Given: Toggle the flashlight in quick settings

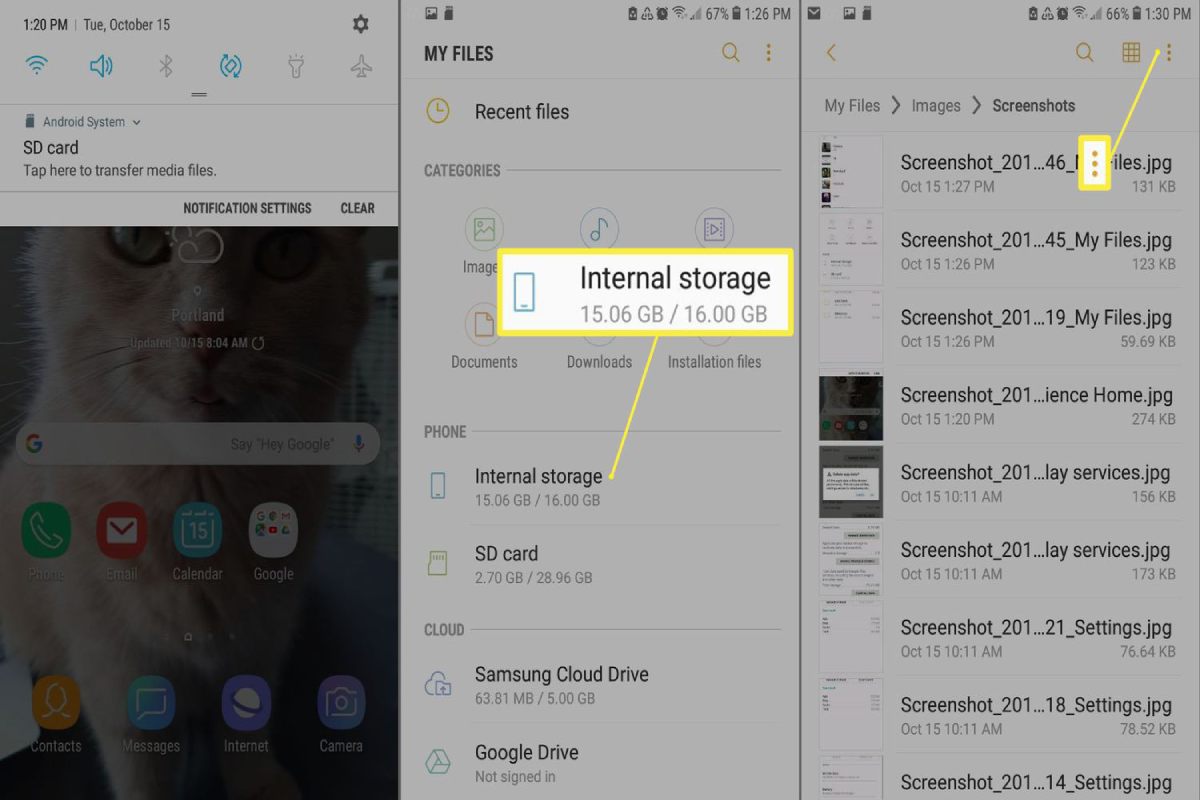Looking at the screenshot, I should pyautogui.click(x=296, y=67).
